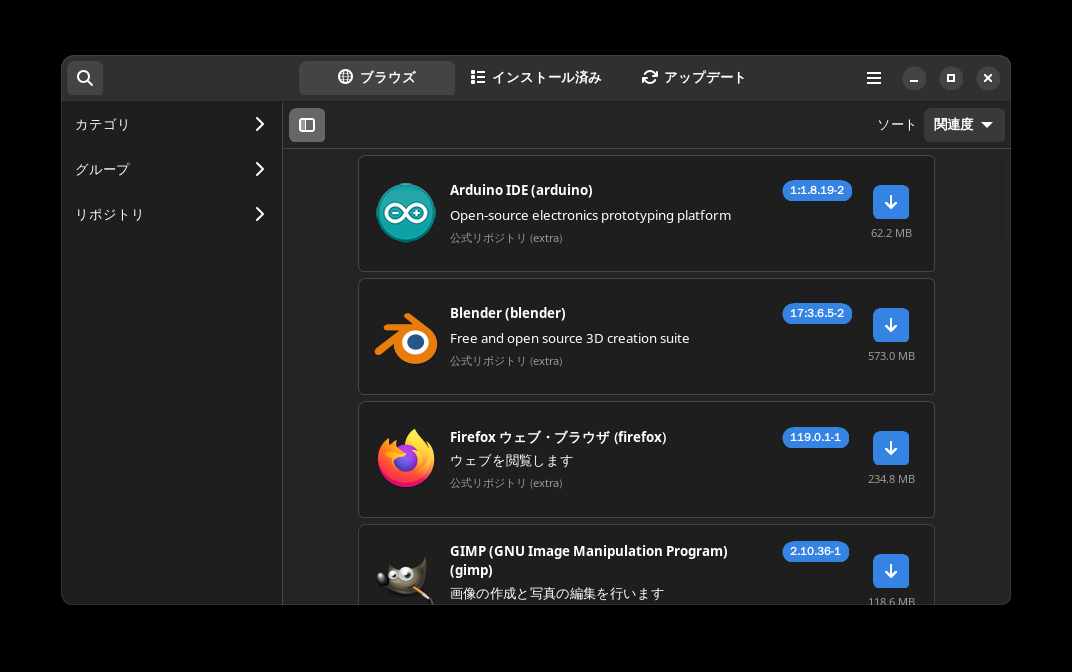Click the 62.2 MB size label
1072x672 pixels.
(892, 233)
